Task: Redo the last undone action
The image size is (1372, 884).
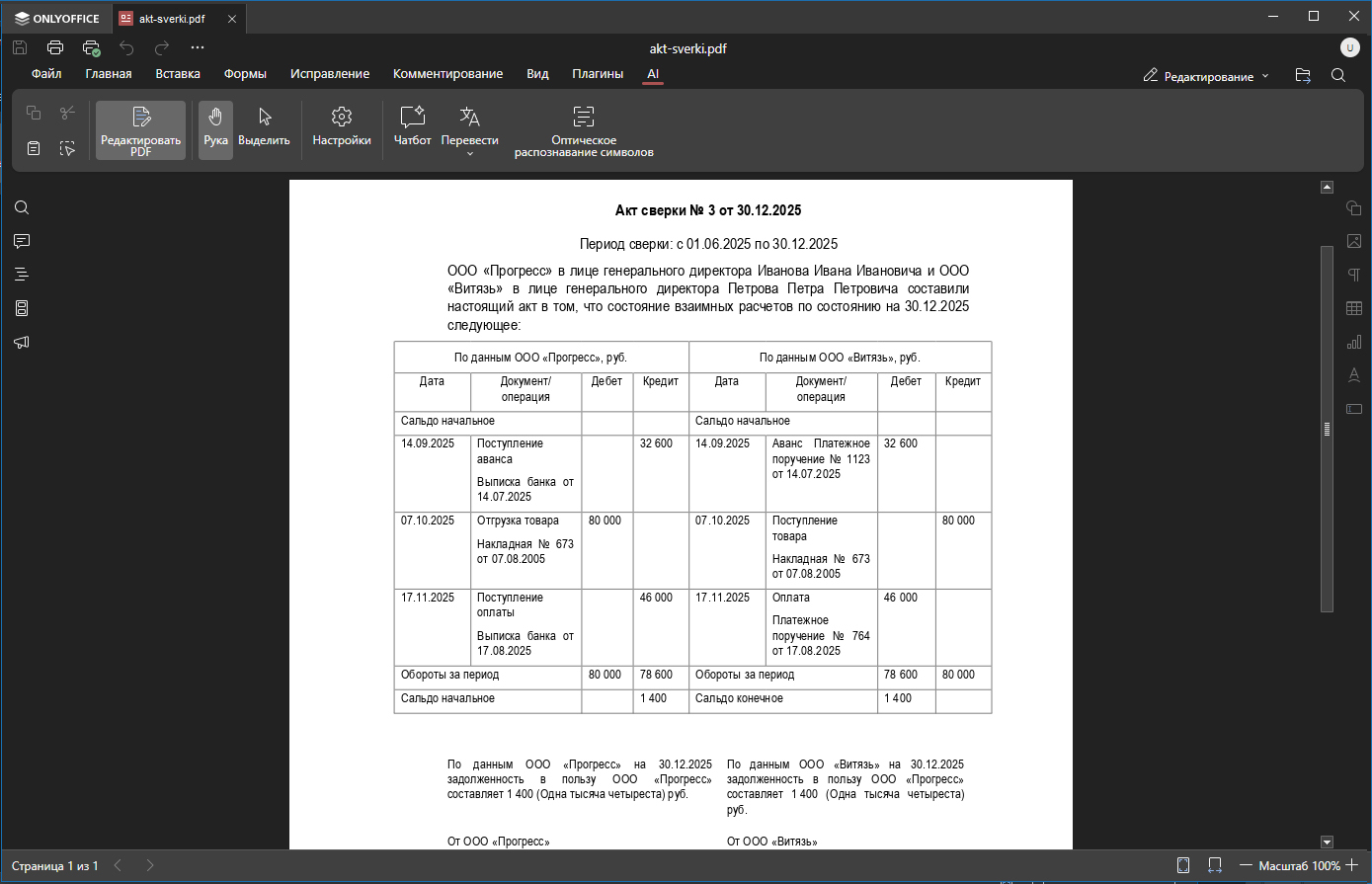Action: coord(162,47)
